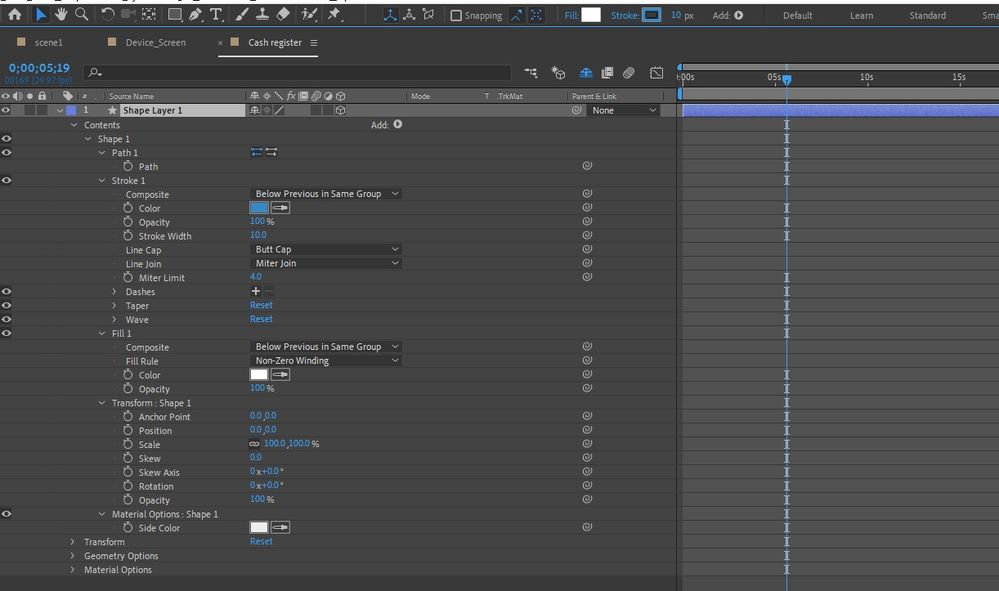The height and width of the screenshot is (591, 999).
Task: Toggle visibility of Shape 1 group
Action: [x=6, y=138]
